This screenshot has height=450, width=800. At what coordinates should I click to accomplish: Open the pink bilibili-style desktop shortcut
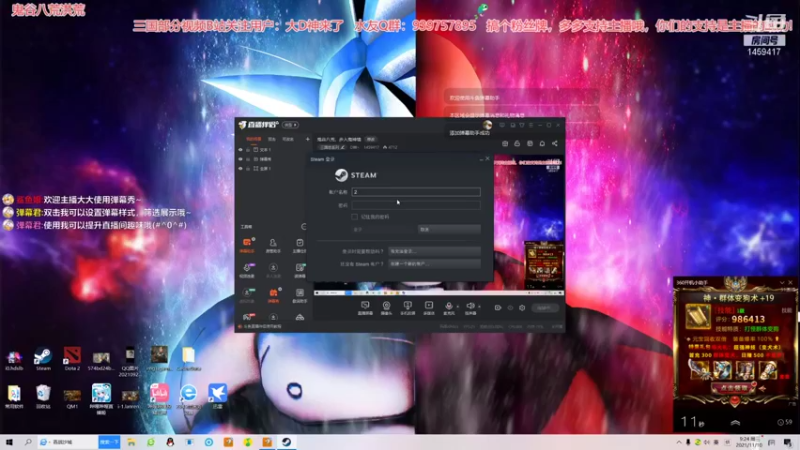[x=159, y=397]
